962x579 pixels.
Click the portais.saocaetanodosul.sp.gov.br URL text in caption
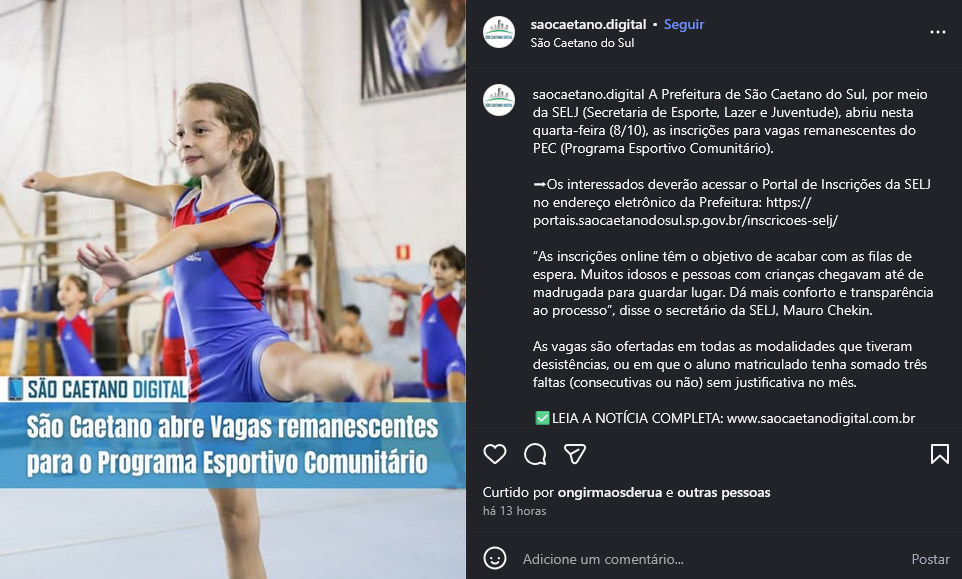(685, 220)
